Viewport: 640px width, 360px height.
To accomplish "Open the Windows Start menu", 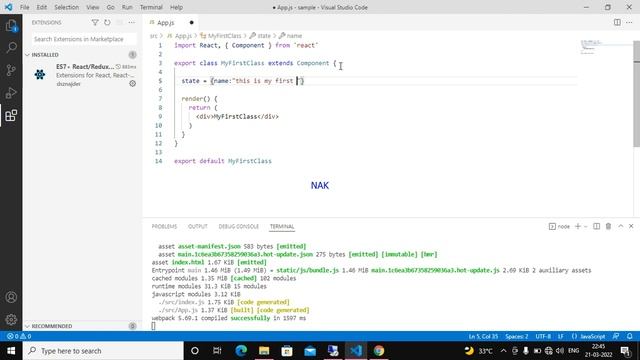I will tap(11, 351).
